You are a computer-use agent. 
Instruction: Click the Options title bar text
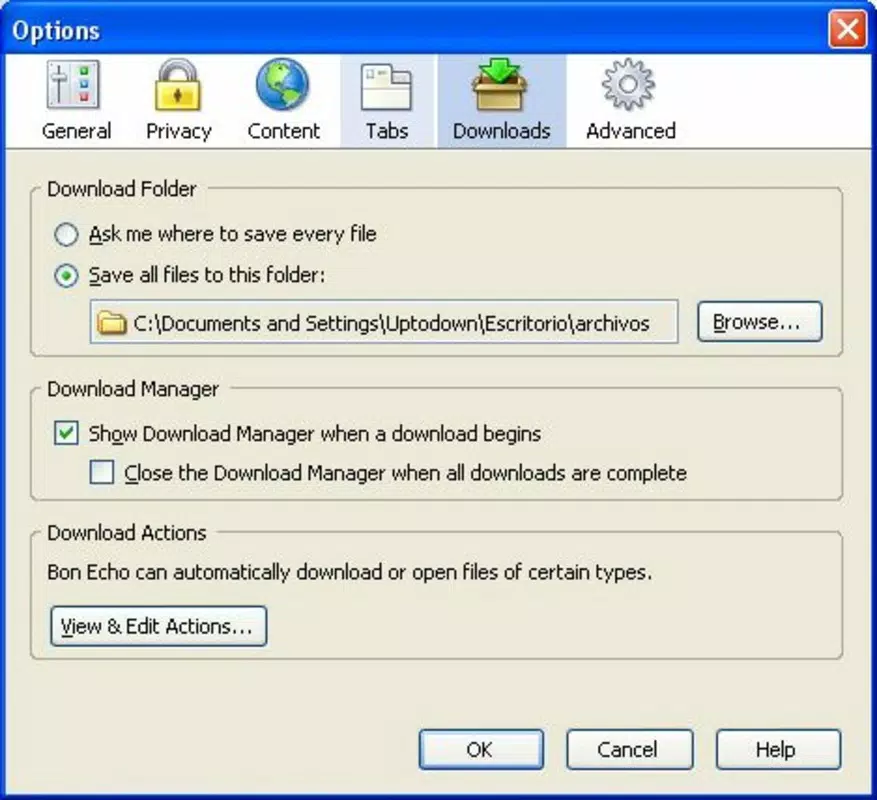coord(56,30)
